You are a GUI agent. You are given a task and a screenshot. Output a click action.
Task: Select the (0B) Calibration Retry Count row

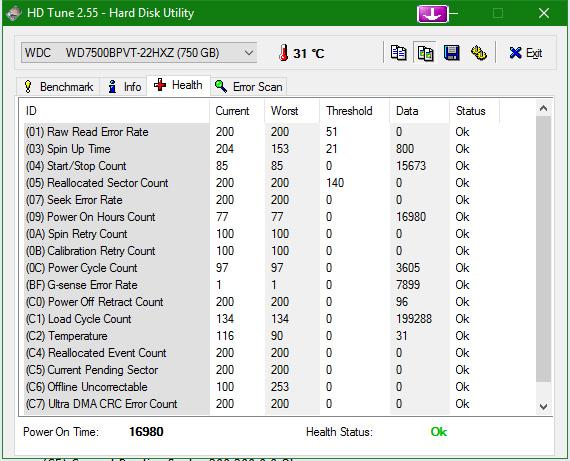262,250
